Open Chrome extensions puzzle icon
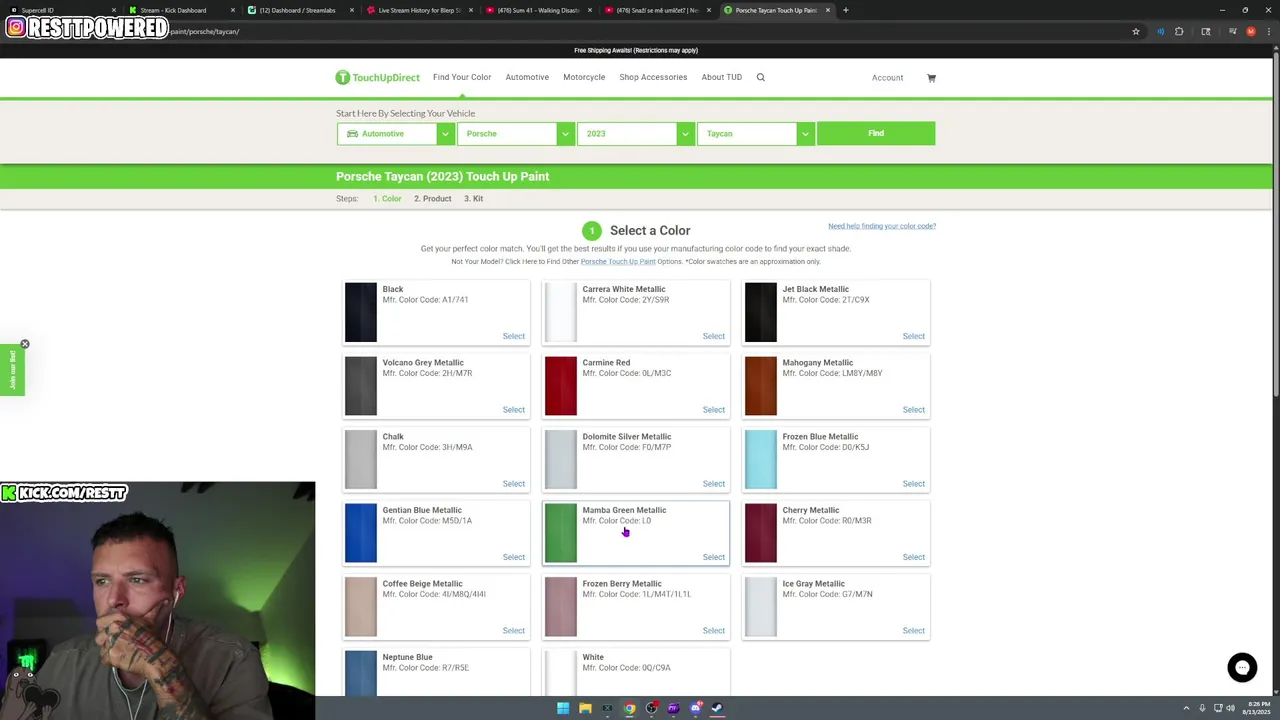The width and height of the screenshot is (1280, 720). pyautogui.click(x=1179, y=31)
